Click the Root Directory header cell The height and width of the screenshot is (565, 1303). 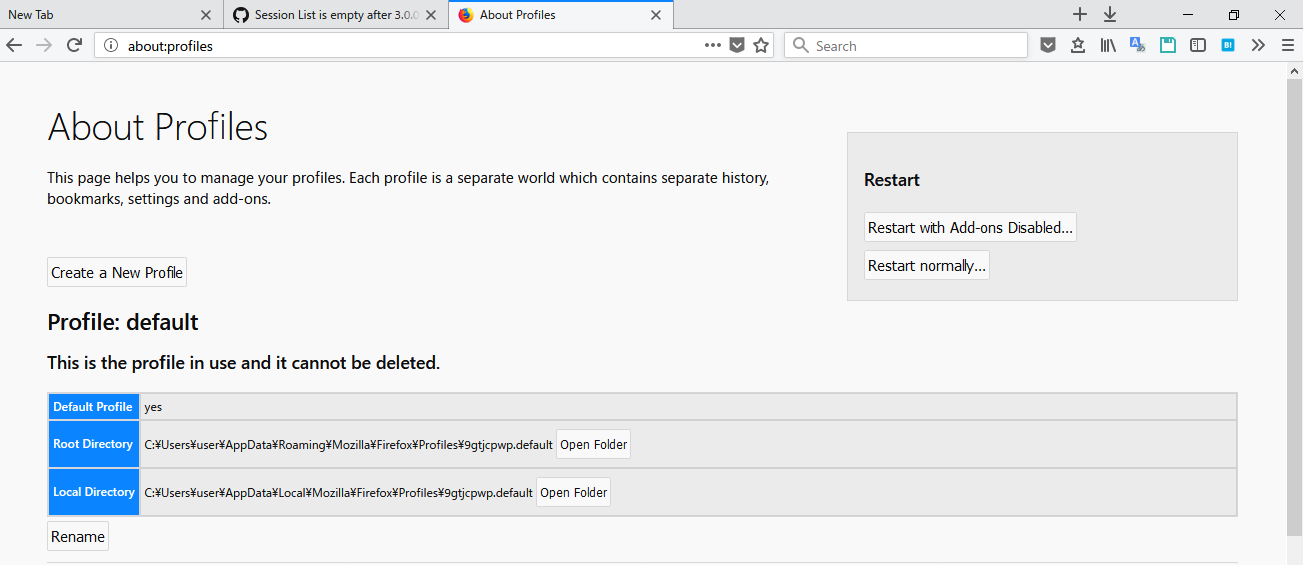coord(93,444)
